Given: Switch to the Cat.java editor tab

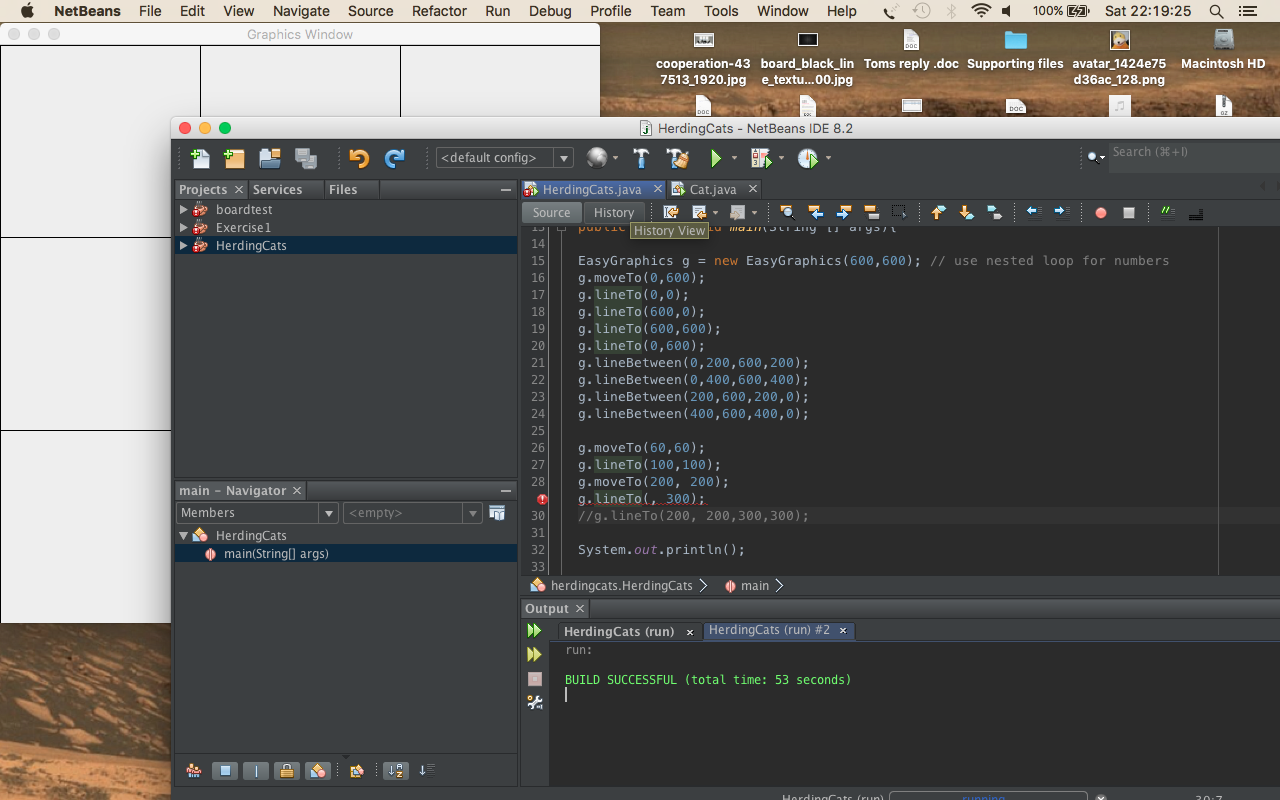Looking at the screenshot, I should (x=712, y=189).
